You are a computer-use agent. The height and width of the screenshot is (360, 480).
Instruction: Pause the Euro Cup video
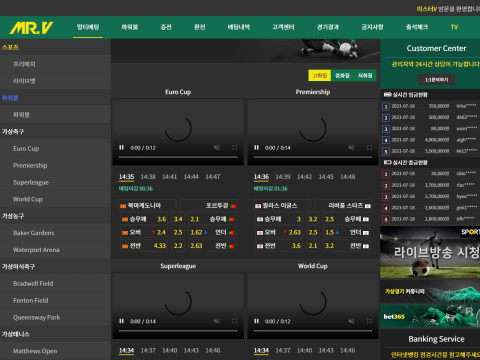121,147
